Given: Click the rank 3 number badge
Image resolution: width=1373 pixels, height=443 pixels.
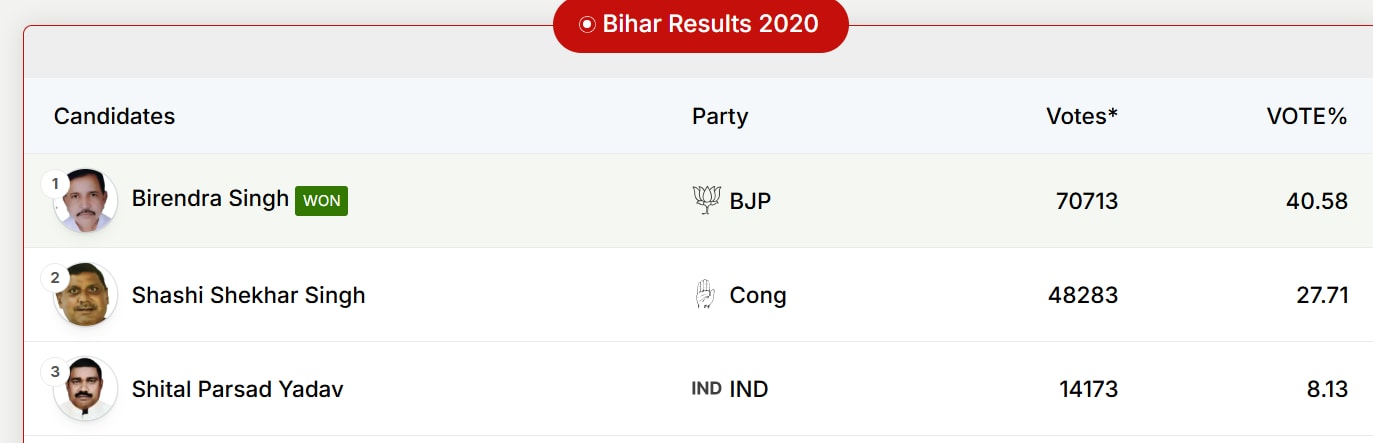Looking at the screenshot, I should (54, 371).
